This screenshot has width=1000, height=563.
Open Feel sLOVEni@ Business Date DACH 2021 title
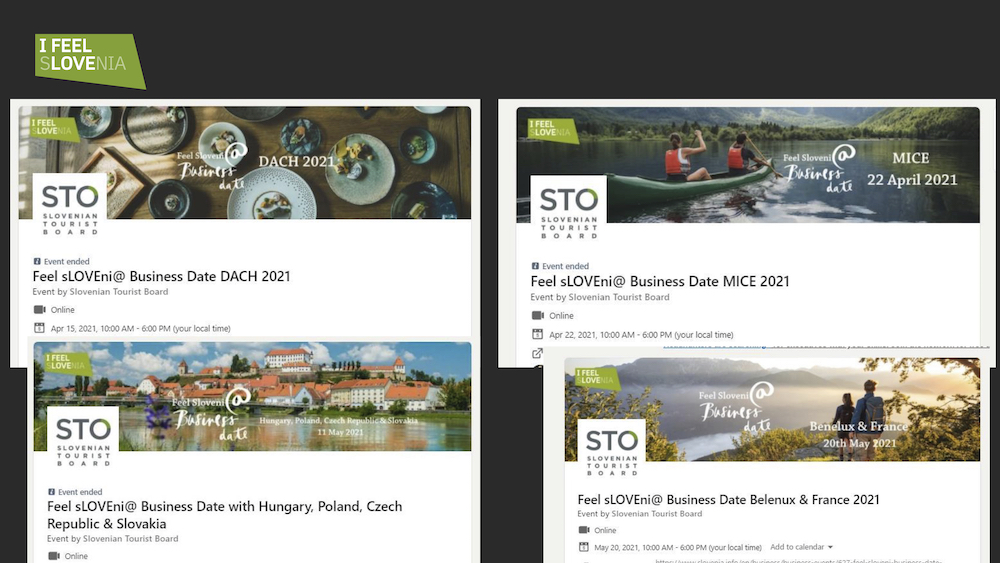point(161,276)
